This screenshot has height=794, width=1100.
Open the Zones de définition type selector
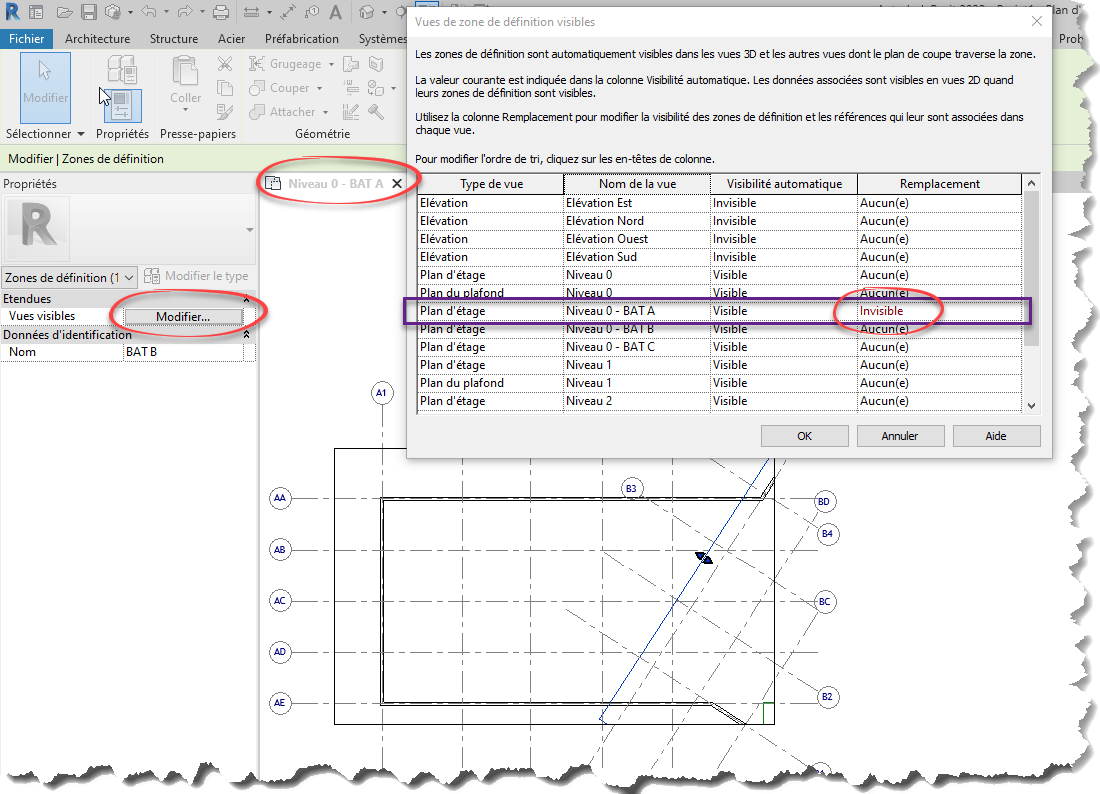tap(69, 277)
